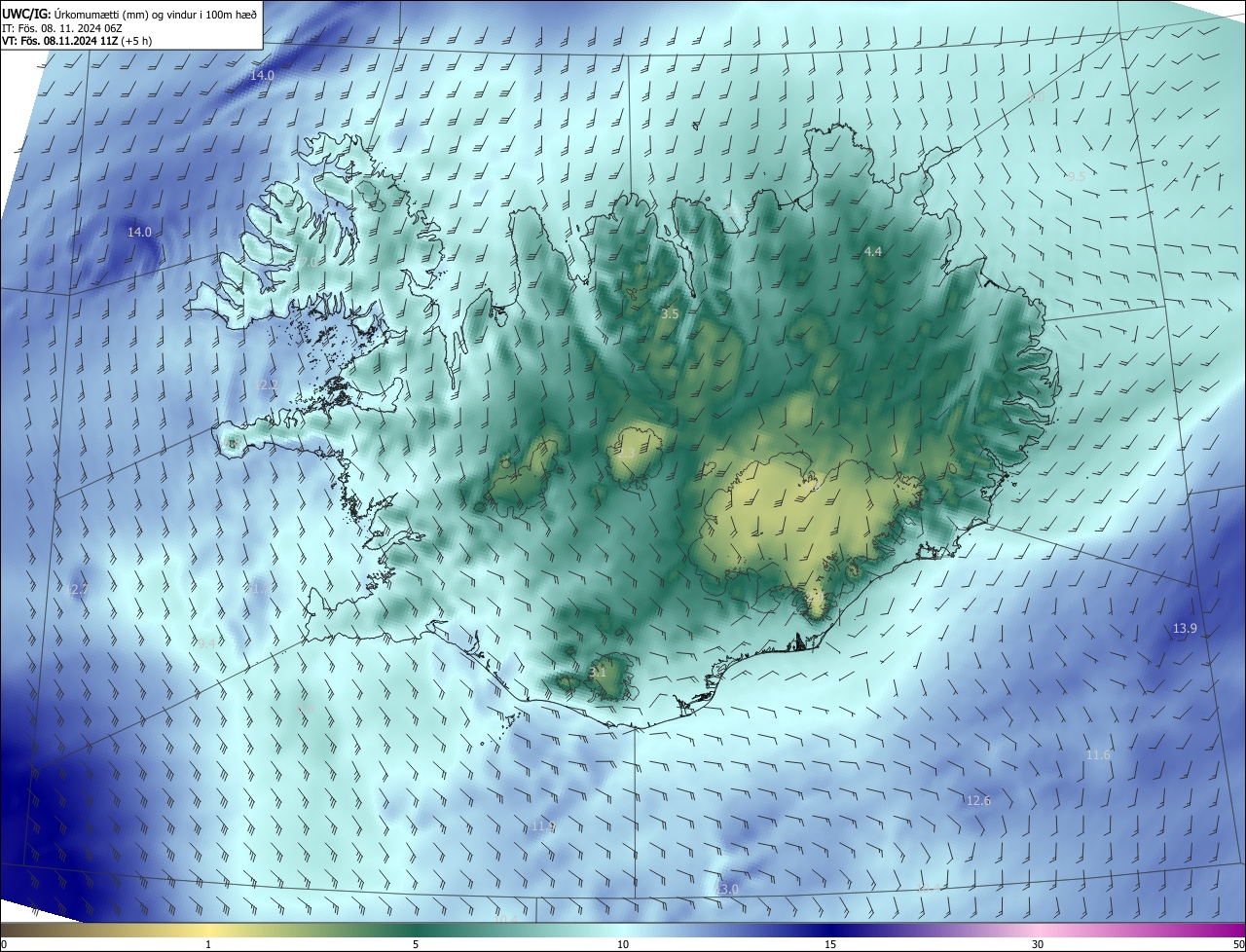This screenshot has width=1246, height=952.
Task: Click the '4.4' value label on the map
Action: (x=873, y=251)
